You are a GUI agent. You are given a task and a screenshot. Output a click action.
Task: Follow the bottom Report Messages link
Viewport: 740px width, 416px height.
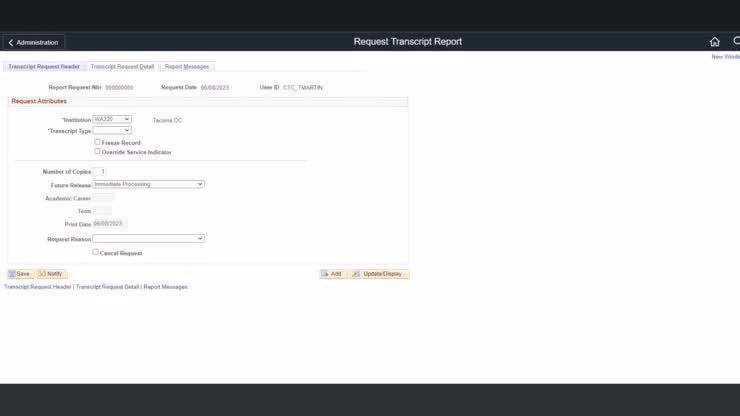pos(165,287)
